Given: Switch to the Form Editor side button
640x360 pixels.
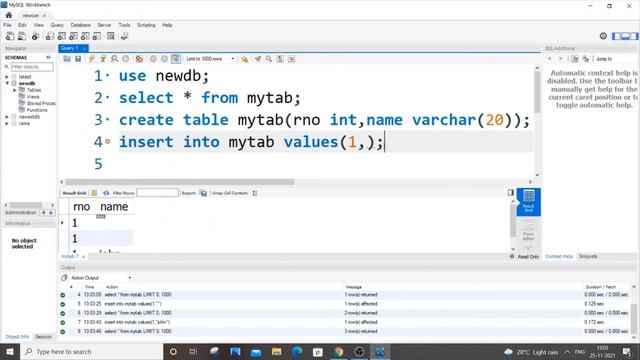Looking at the screenshot, I should coord(529,231).
